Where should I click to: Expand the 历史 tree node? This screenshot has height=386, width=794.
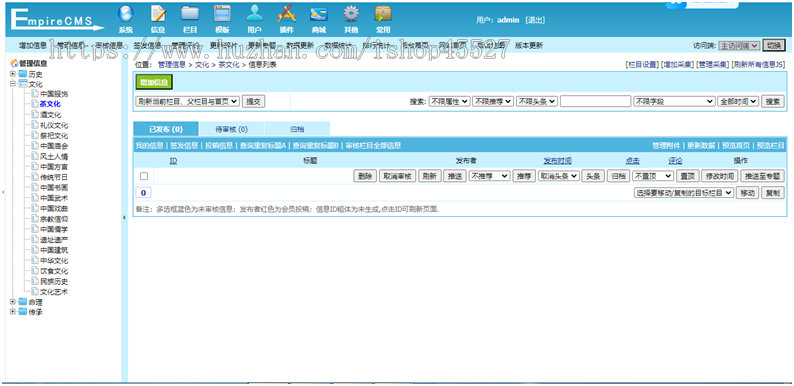click(x=13, y=74)
